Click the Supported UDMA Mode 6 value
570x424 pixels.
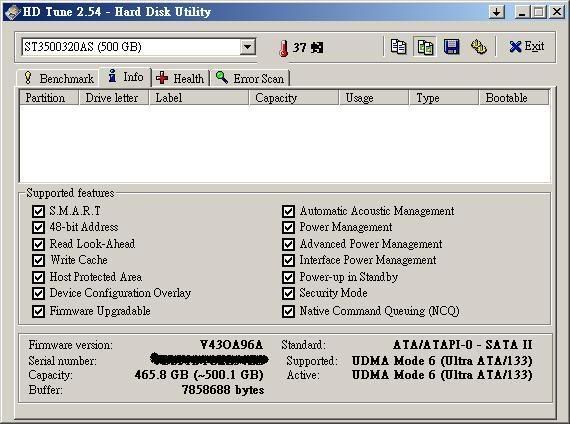coord(442,361)
